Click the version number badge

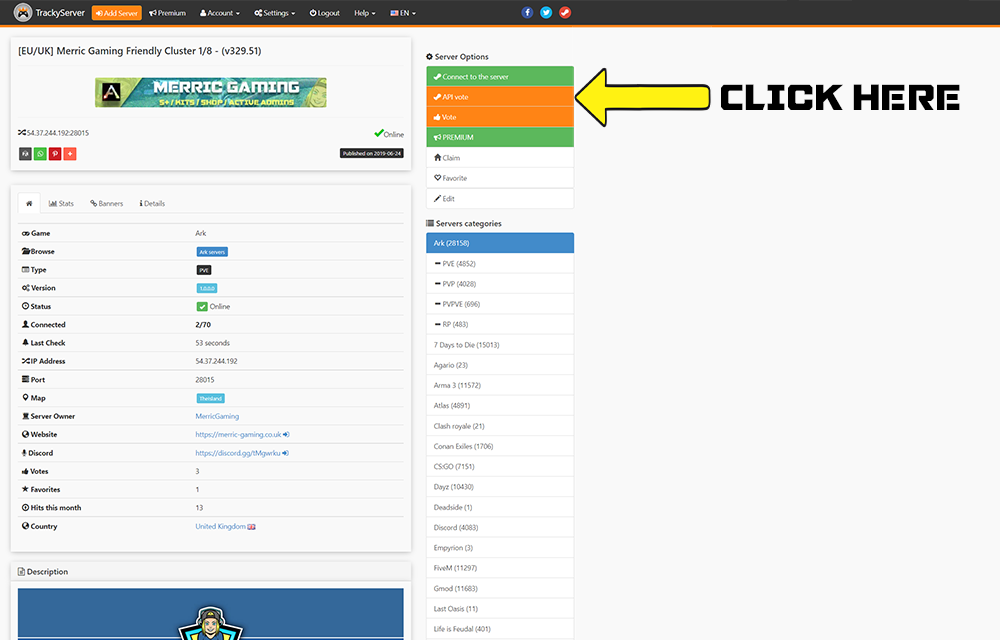(207, 288)
